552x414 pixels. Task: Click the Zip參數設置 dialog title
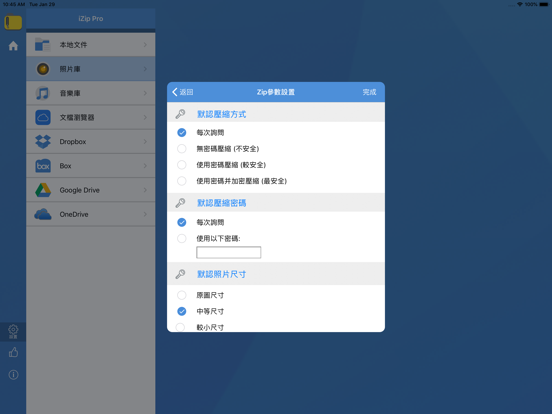(x=276, y=92)
